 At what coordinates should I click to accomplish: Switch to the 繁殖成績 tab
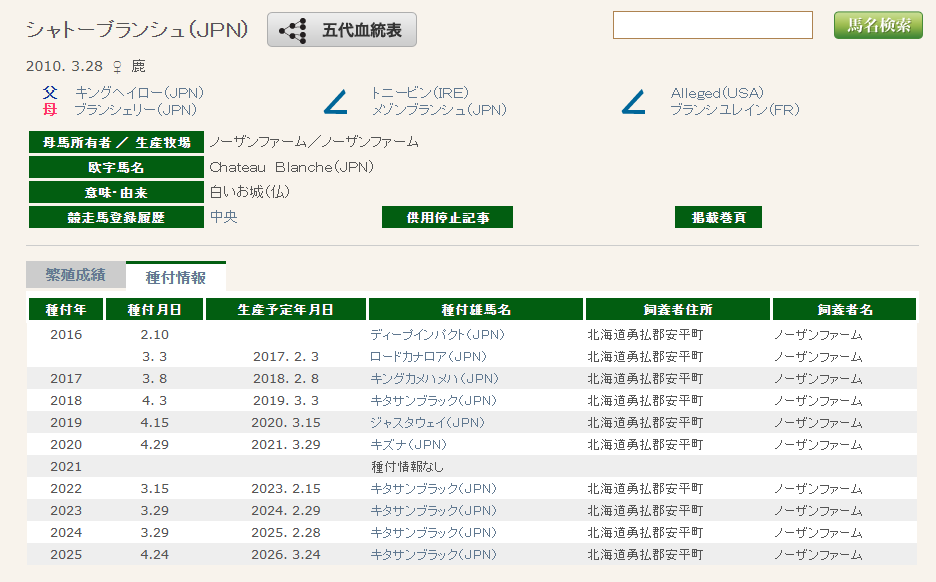pyautogui.click(x=76, y=275)
